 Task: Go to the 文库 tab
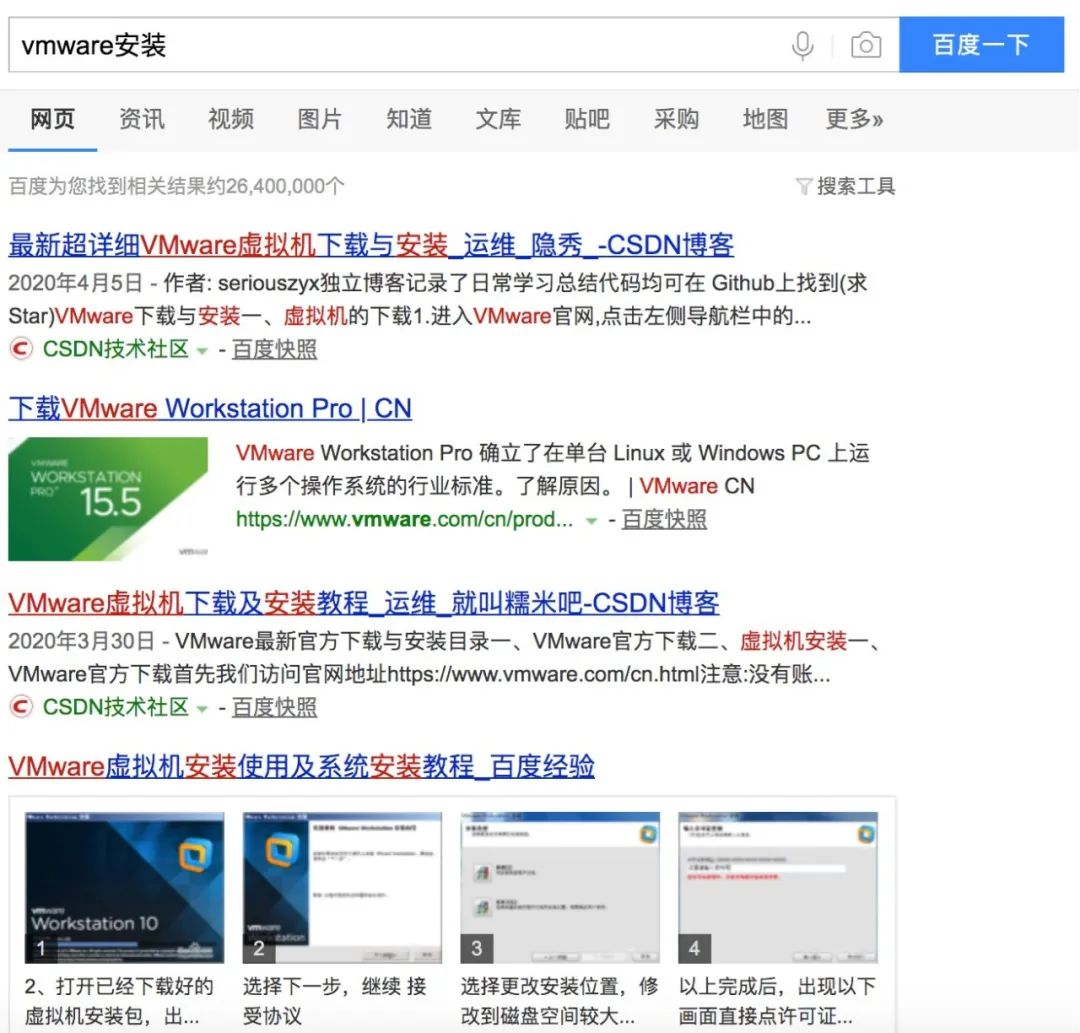coord(498,118)
